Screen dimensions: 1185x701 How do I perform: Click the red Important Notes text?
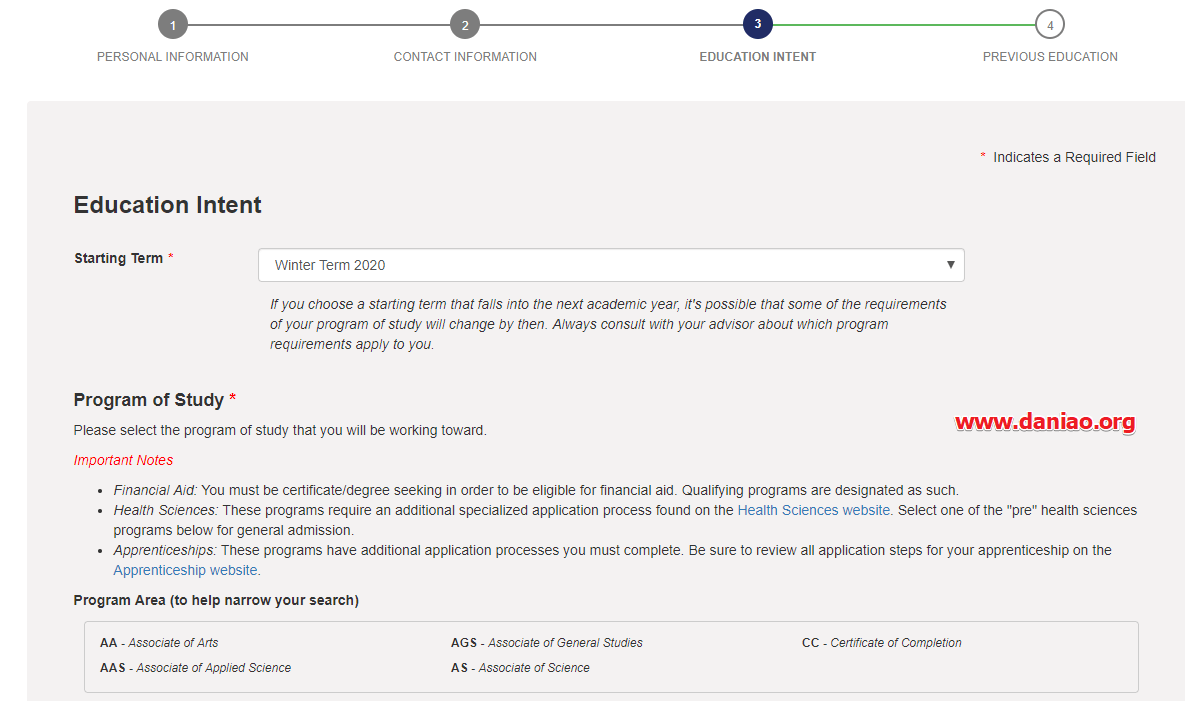pos(123,460)
